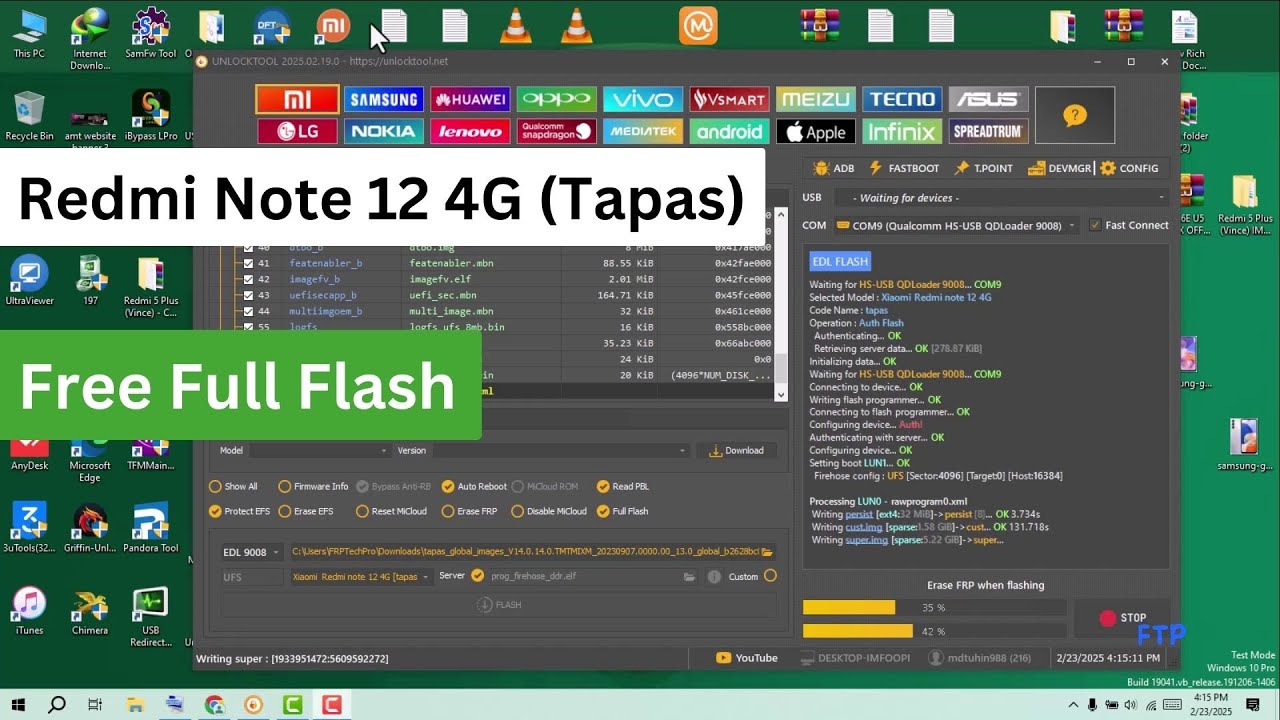Select the ASUS brand logo
The width and height of the screenshot is (1280, 720).
pos(988,99)
